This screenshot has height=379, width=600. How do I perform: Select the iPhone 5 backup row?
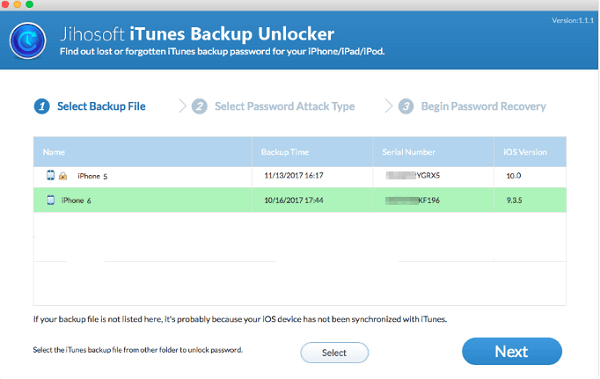coord(300,176)
